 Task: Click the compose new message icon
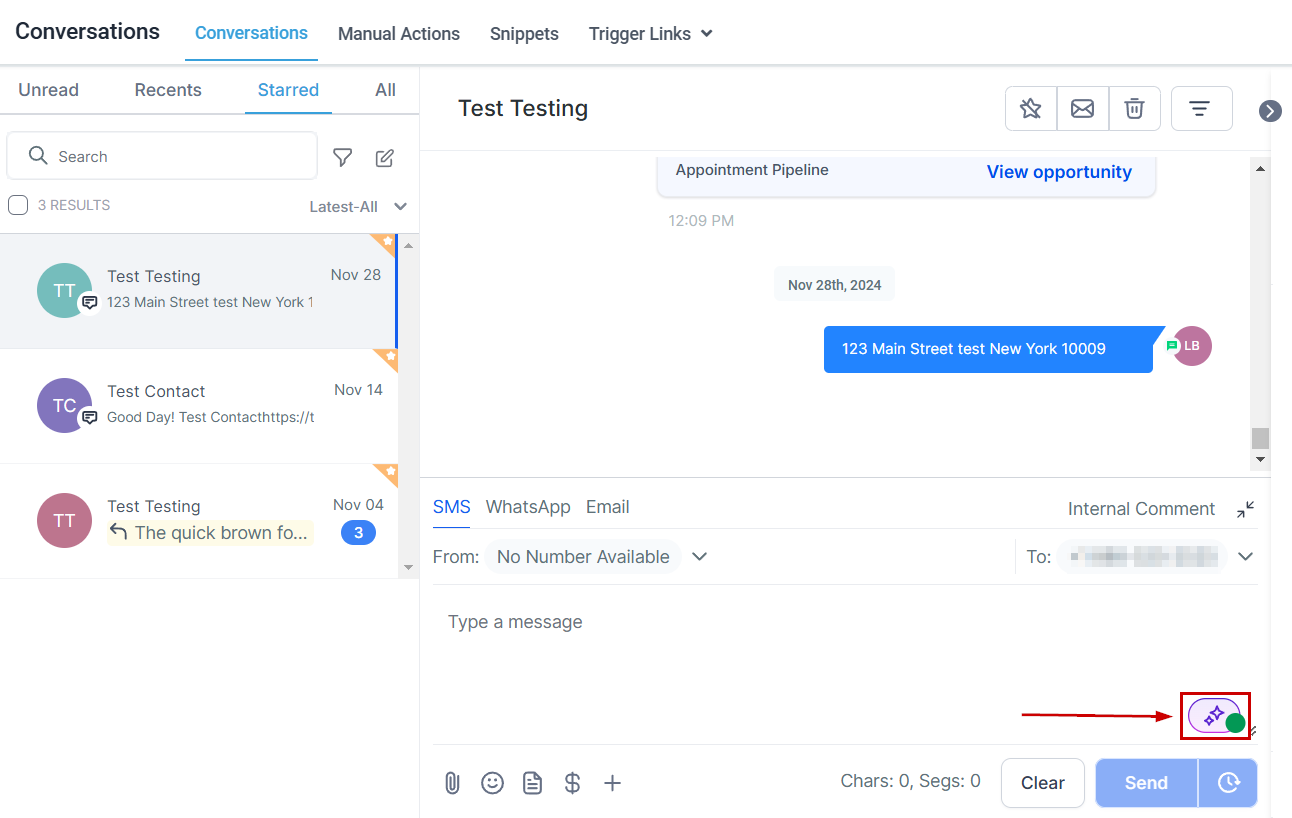[385, 157]
